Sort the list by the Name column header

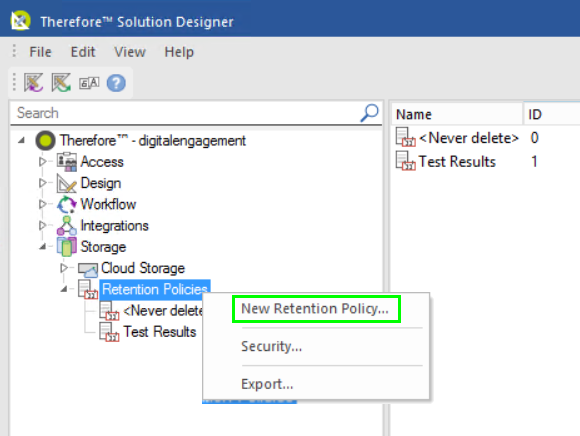coord(457,114)
